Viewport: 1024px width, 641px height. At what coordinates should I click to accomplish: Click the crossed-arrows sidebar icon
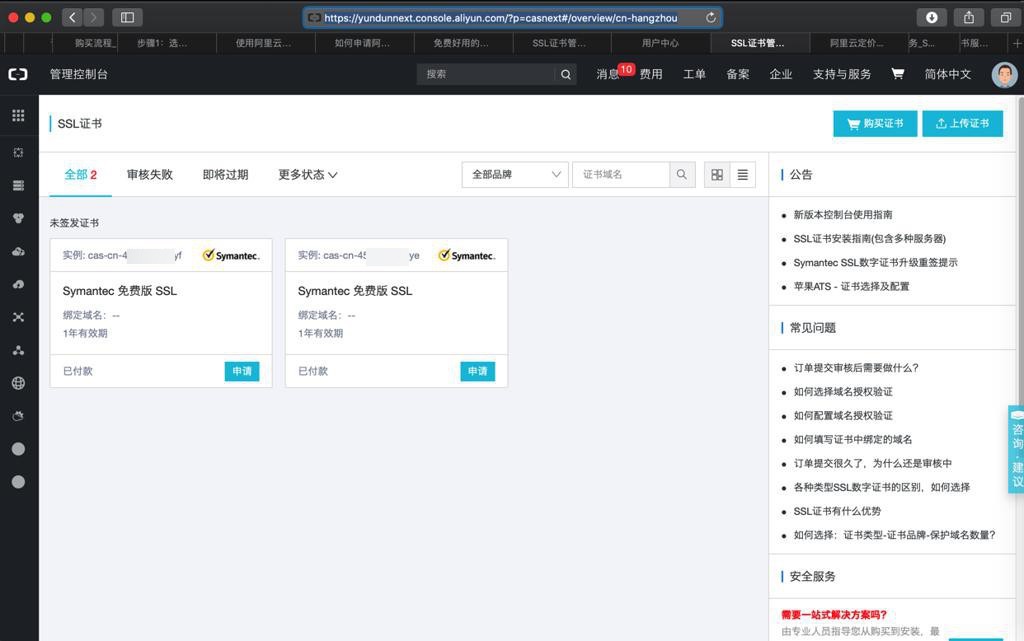point(18,317)
